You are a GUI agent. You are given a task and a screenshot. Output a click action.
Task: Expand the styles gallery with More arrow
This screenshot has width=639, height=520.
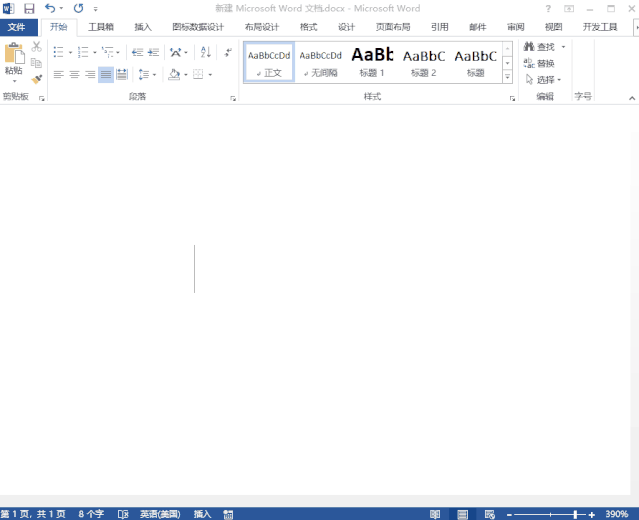[x=508, y=77]
